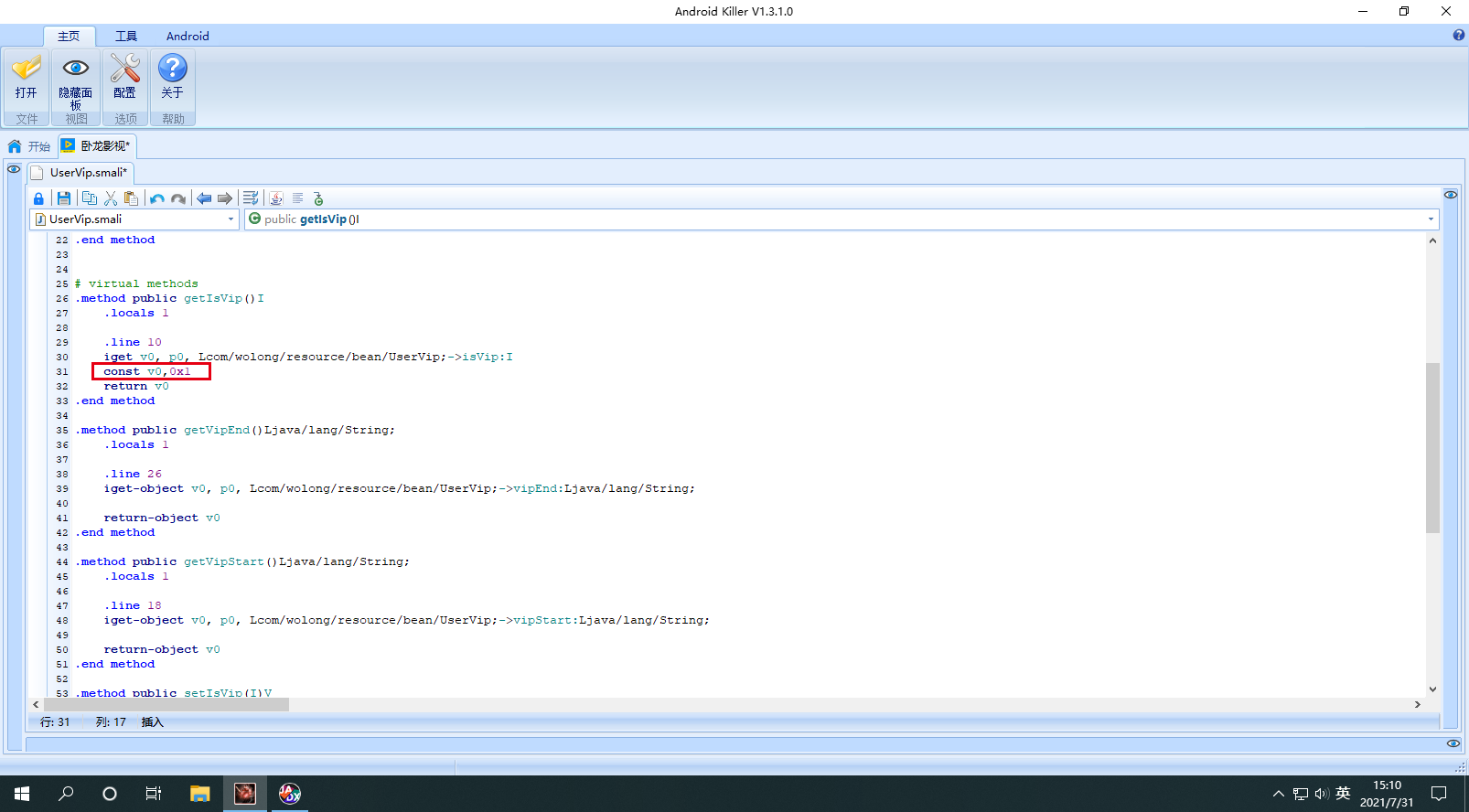Viewport: 1469px width, 812px height.
Task: Click the gray text lines icon
Action: click(297, 198)
